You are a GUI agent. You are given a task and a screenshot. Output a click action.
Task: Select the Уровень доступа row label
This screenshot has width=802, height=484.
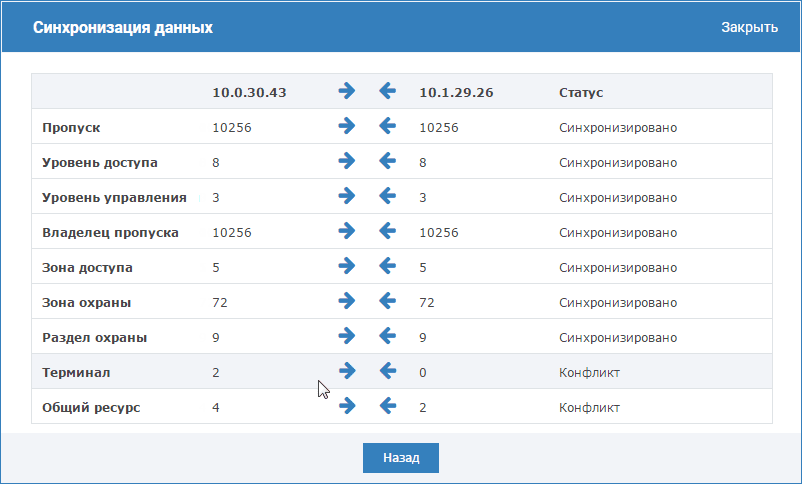tap(100, 163)
